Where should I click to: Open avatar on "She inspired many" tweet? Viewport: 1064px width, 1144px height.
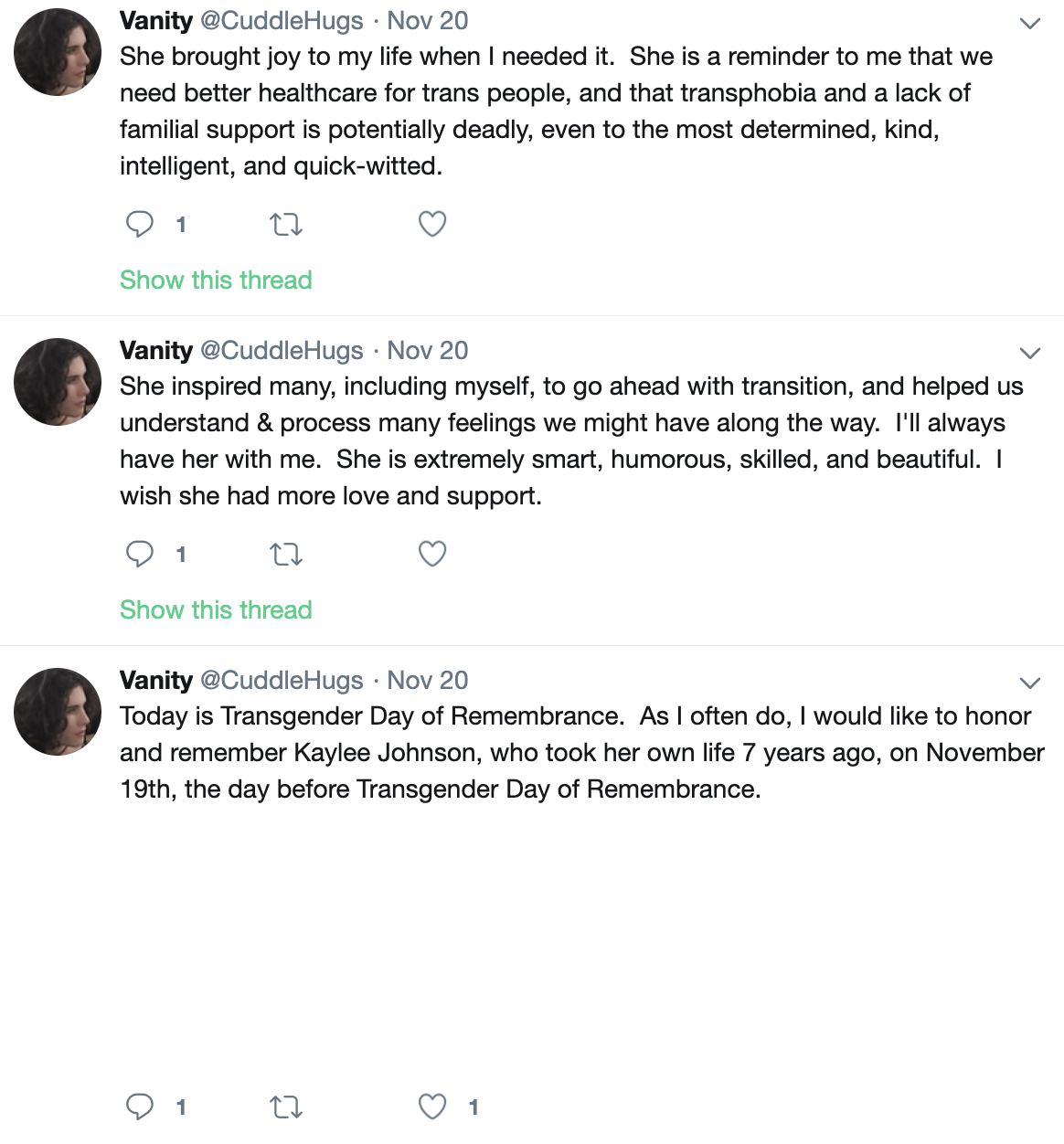coord(57,382)
